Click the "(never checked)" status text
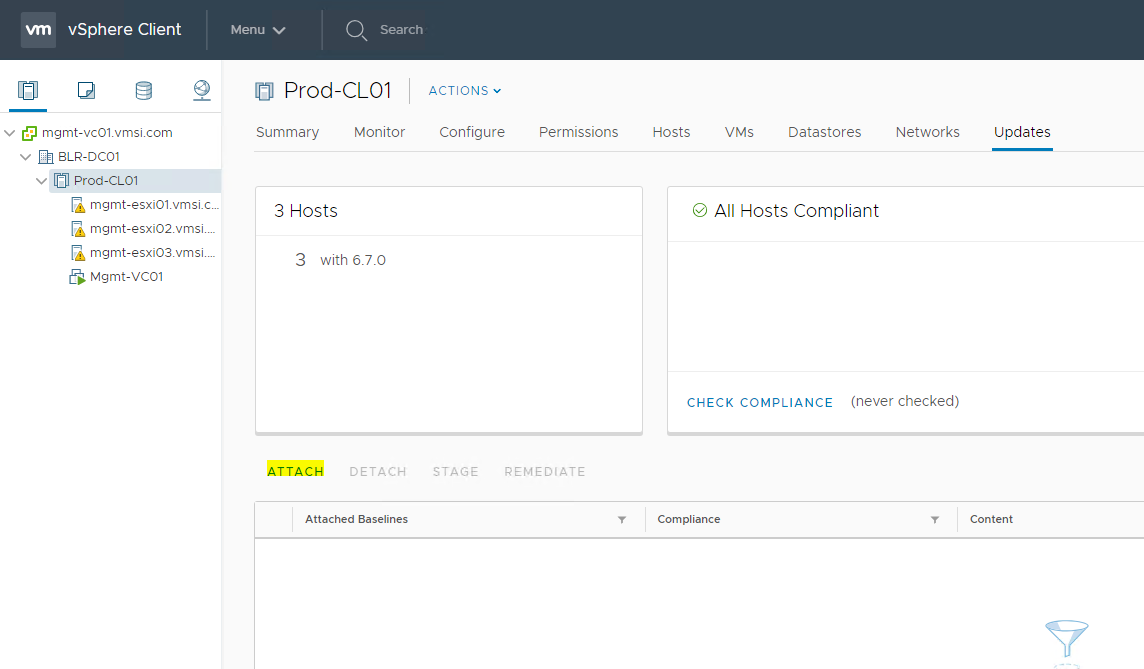Image resolution: width=1144 pixels, height=669 pixels. 905,401
